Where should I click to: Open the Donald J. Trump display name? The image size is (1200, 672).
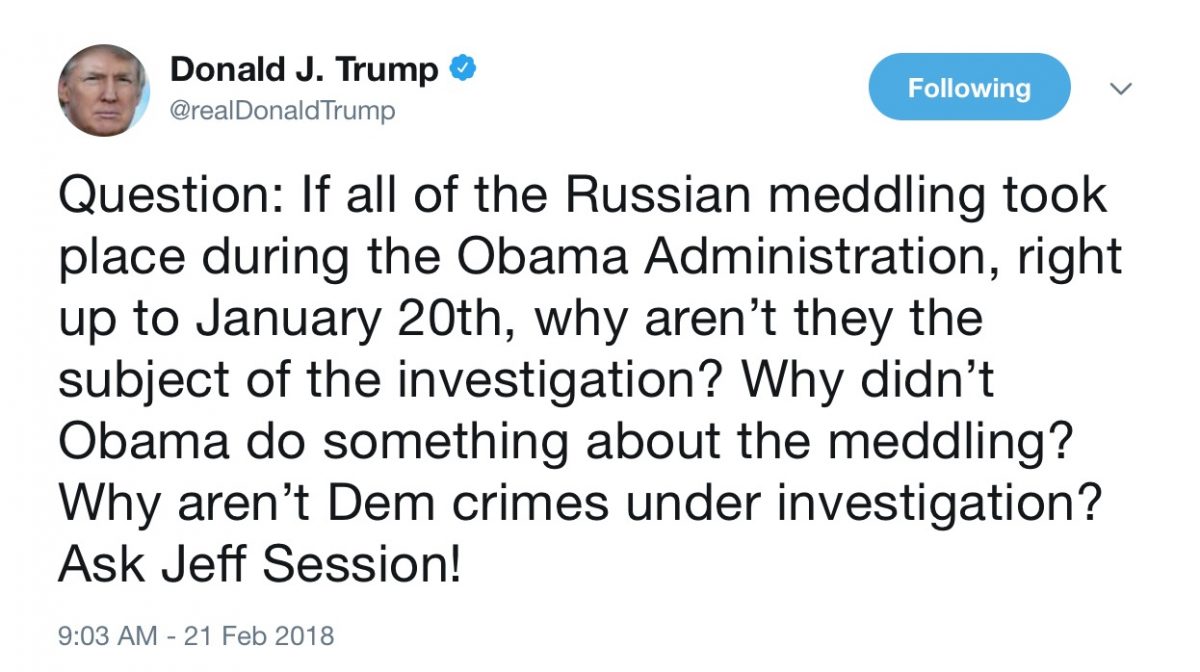tap(305, 70)
